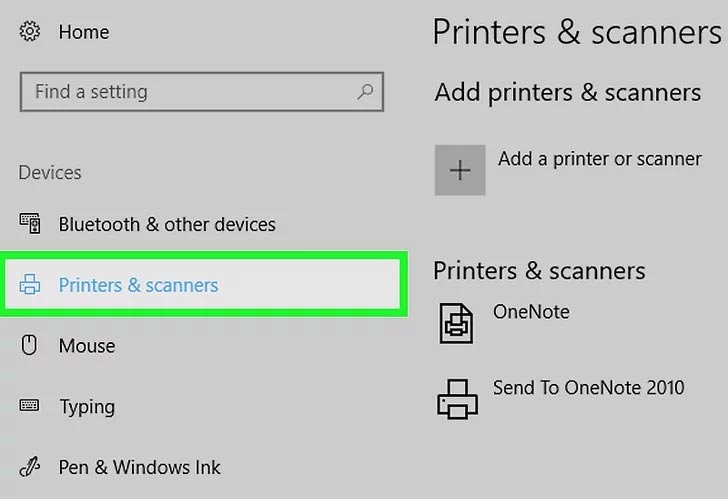The width and height of the screenshot is (728, 499).
Task: Click the OneNote printer icon
Action: 457,323
